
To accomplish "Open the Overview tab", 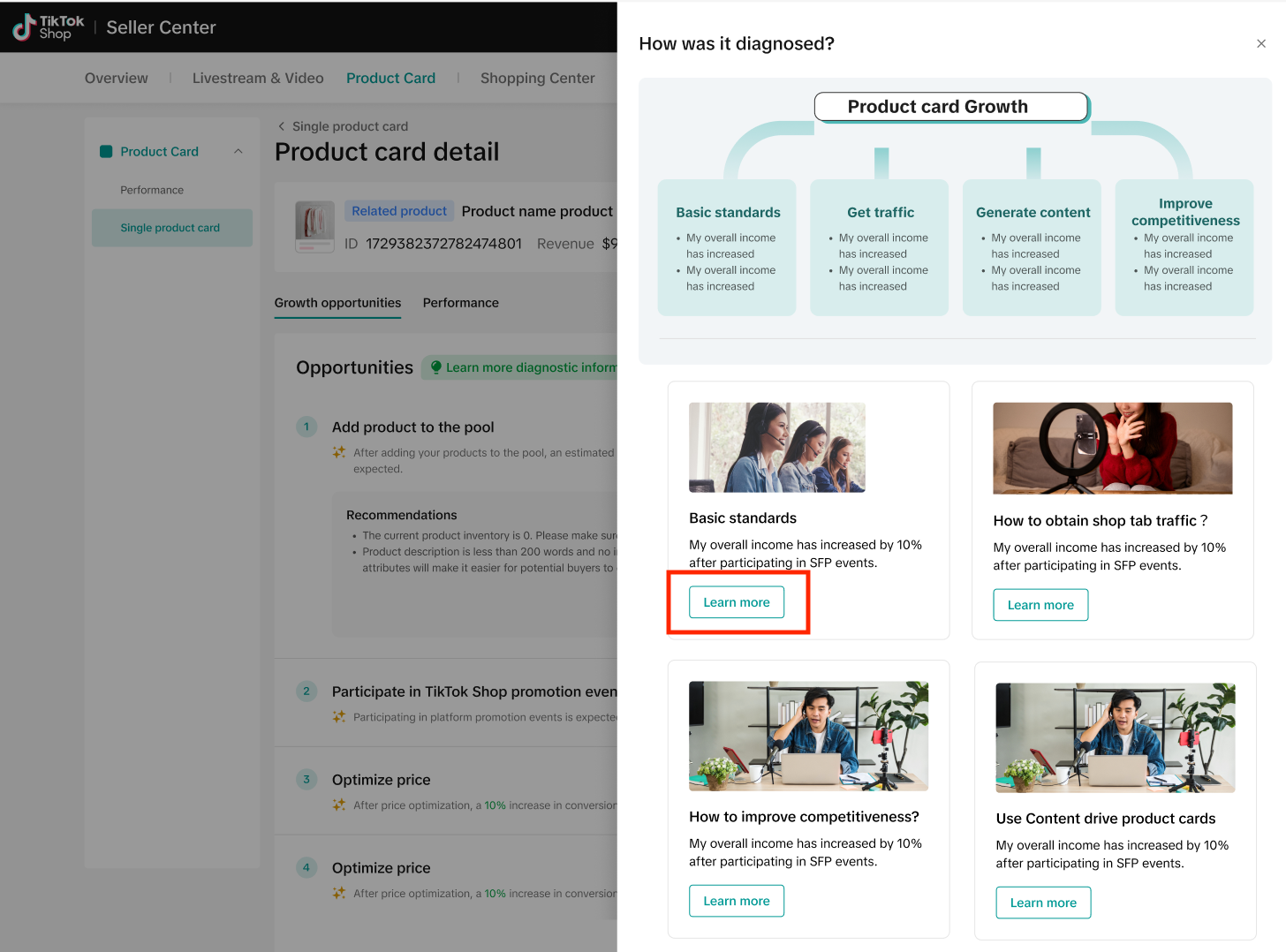I will [116, 78].
